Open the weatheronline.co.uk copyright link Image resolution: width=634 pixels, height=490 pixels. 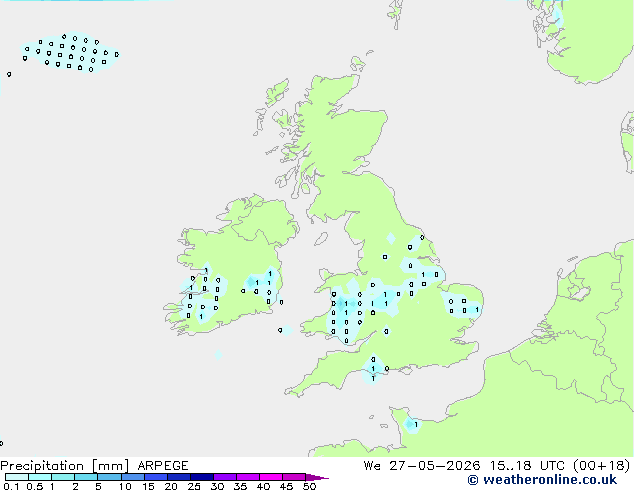(542, 480)
